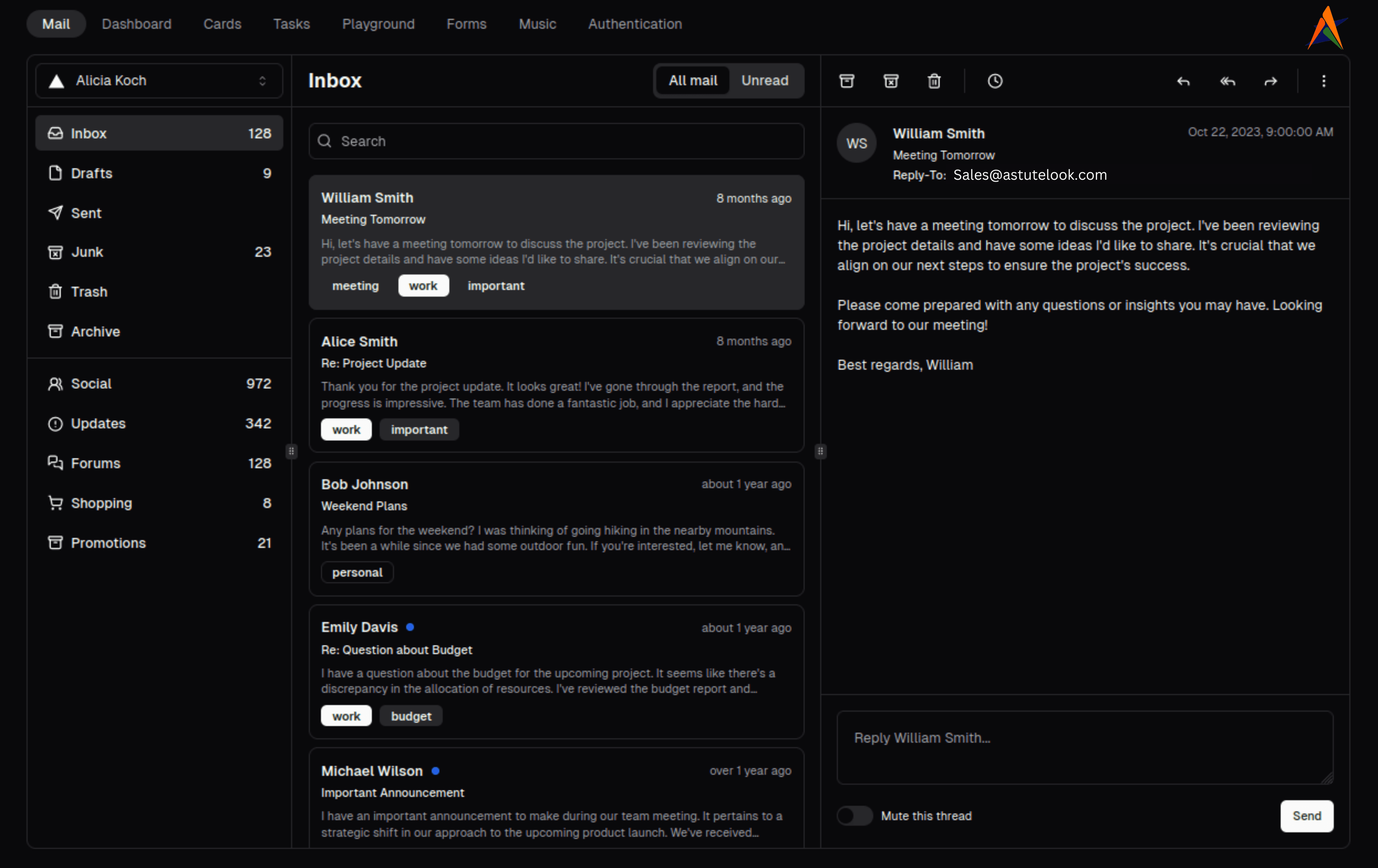Image resolution: width=1378 pixels, height=868 pixels.
Task: Mute this thread
Action: click(854, 816)
